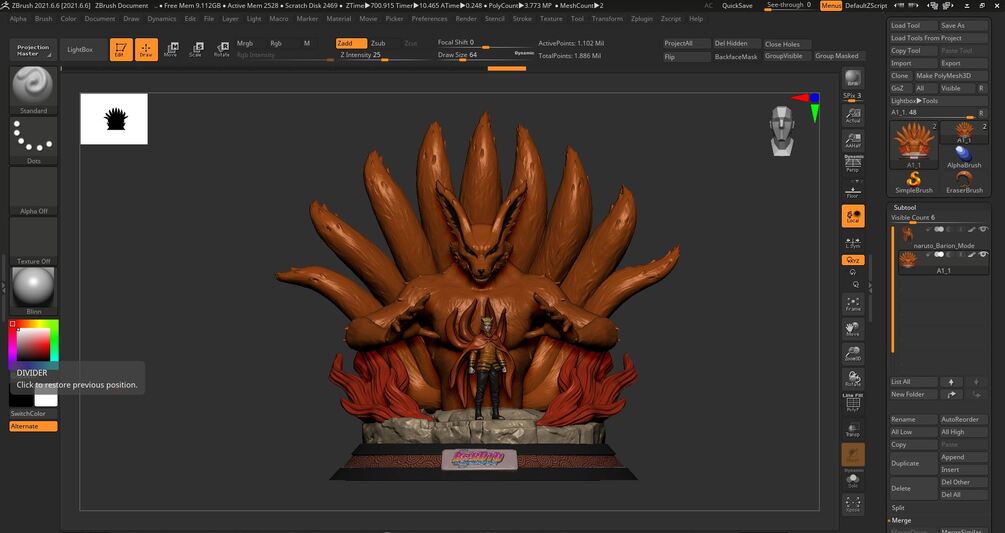The height and width of the screenshot is (533, 1005).
Task: Toggle Local symmetry mode
Action: [852, 217]
